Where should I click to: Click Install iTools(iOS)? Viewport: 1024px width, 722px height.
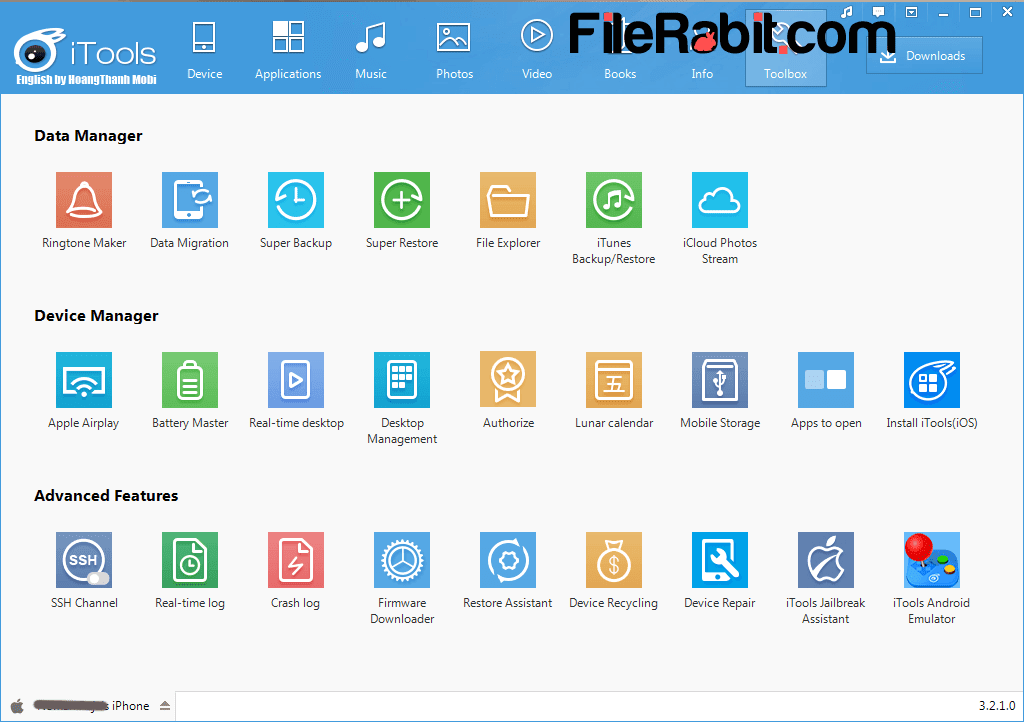(932, 380)
